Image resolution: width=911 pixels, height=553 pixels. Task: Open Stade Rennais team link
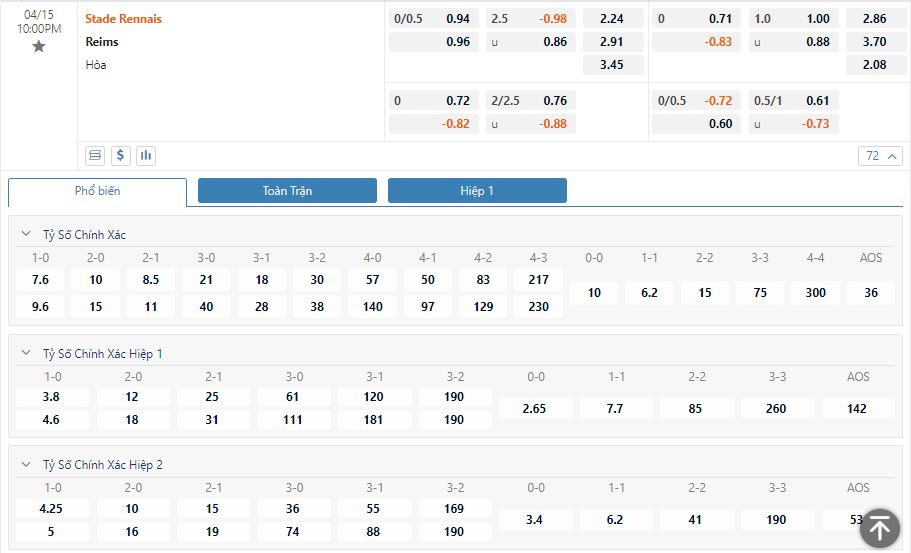[x=123, y=19]
